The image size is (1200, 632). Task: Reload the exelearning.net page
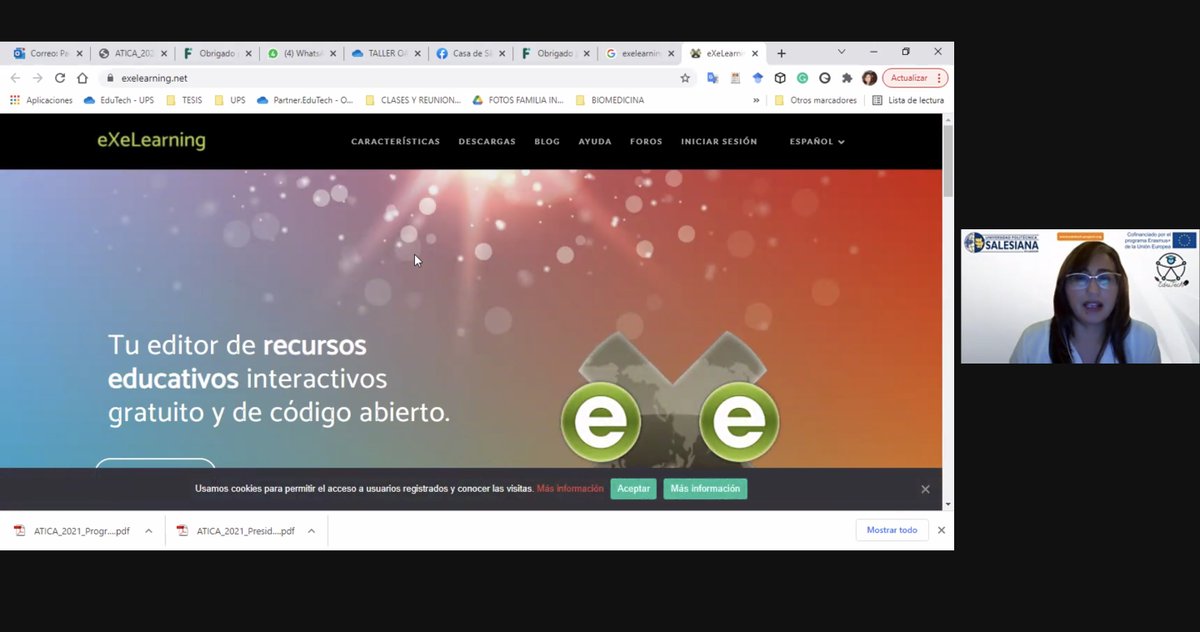[60, 78]
